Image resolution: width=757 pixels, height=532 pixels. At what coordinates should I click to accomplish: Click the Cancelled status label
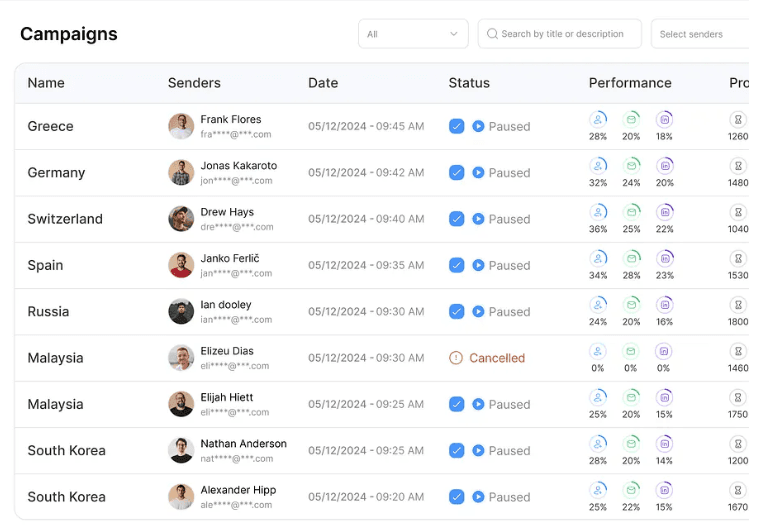[497, 358]
